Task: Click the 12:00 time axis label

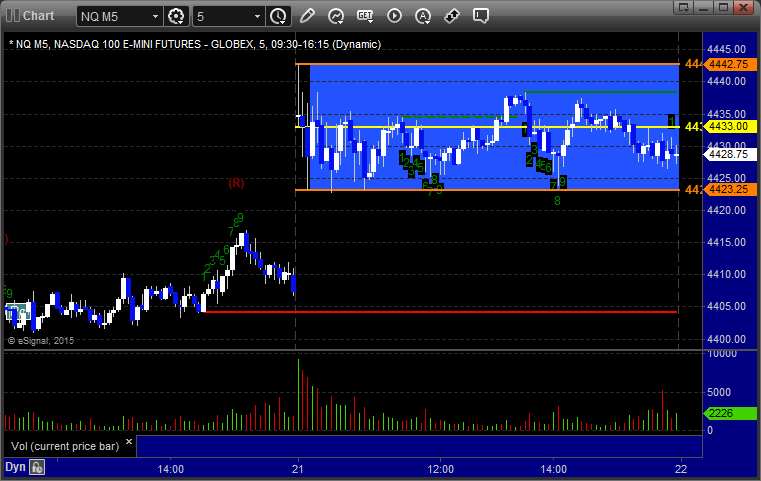Action: tap(440, 469)
